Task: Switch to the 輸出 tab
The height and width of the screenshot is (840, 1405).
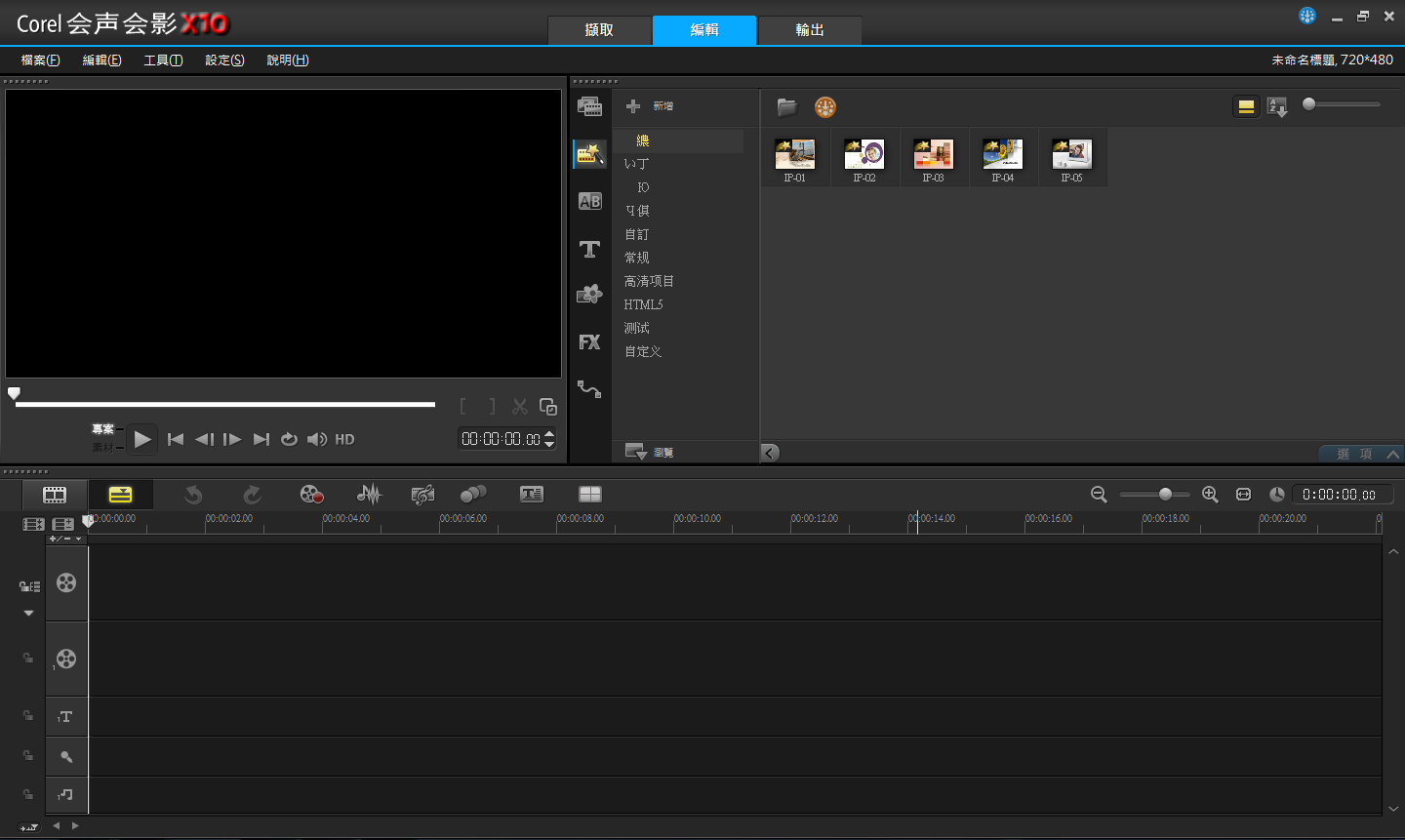Action: pyautogui.click(x=810, y=30)
